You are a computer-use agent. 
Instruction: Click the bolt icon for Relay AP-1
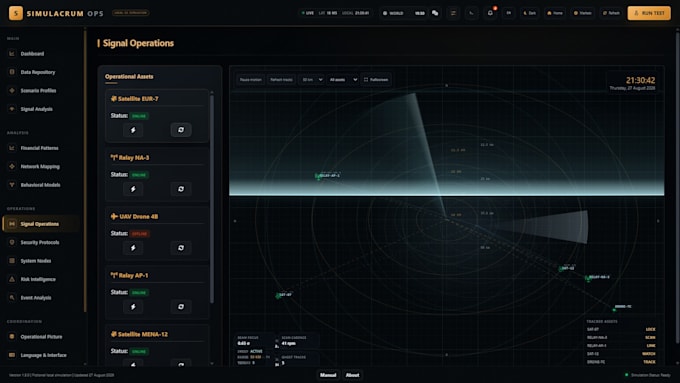point(133,307)
